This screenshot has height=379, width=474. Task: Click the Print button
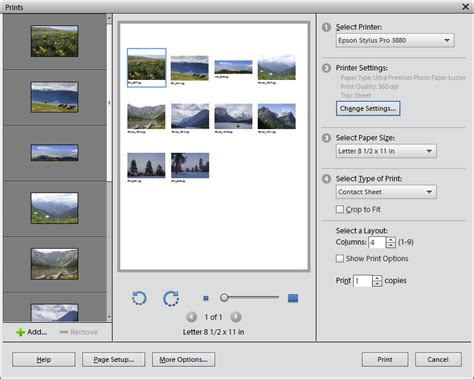(385, 359)
